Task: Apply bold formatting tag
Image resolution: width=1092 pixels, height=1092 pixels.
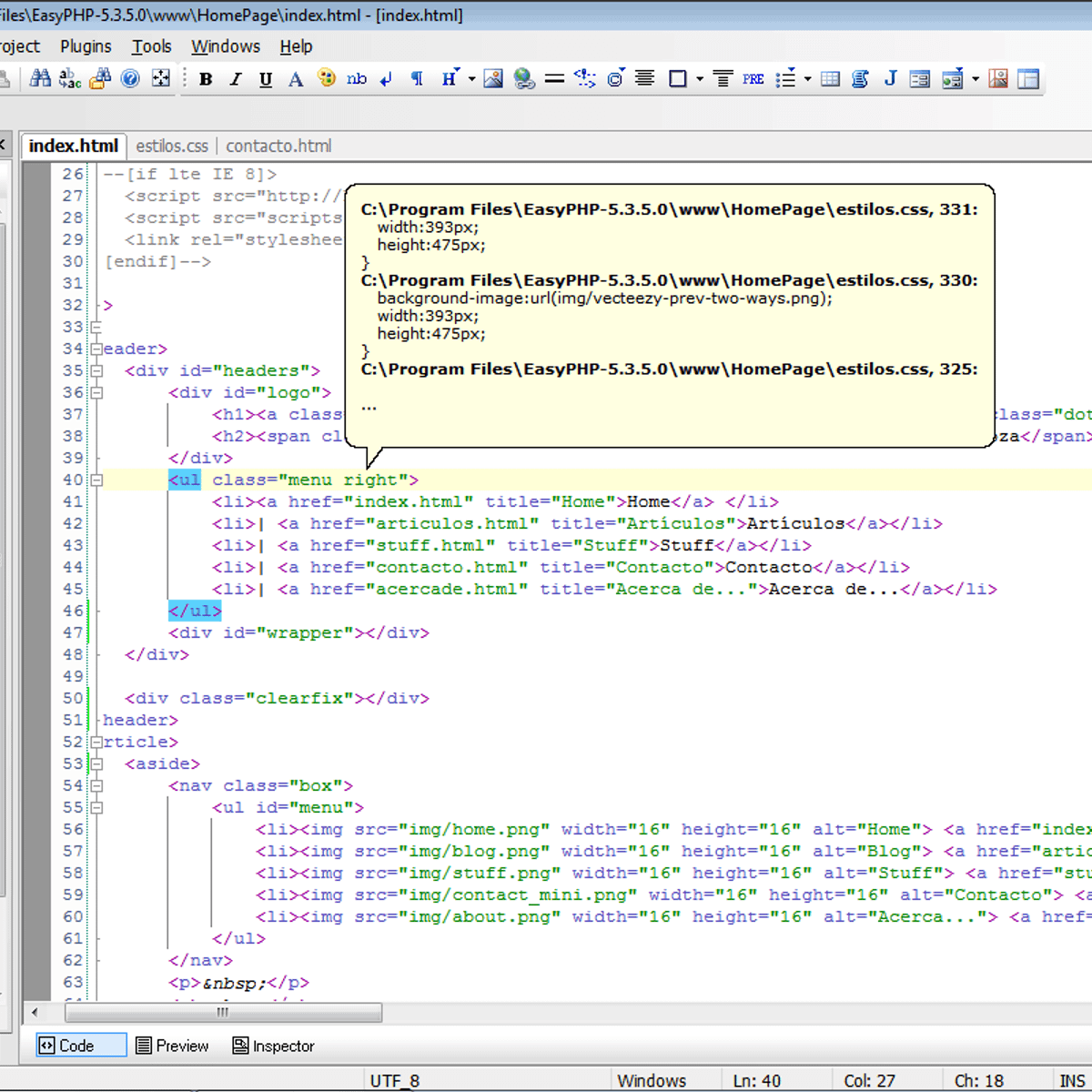Action: (206, 79)
